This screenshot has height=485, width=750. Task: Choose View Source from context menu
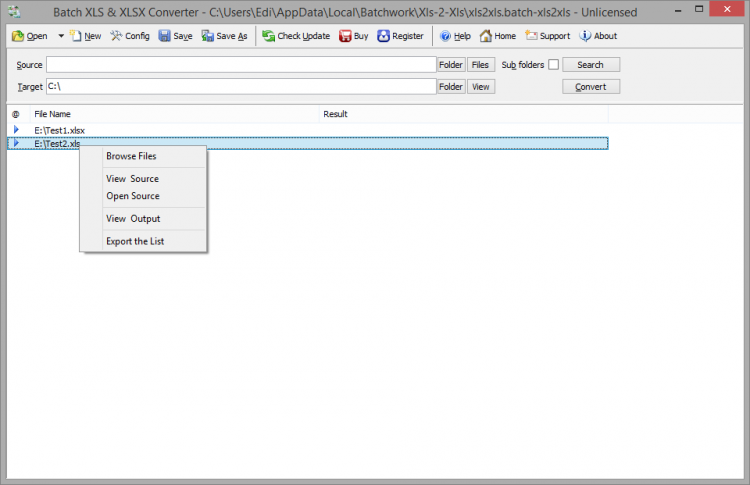143,178
